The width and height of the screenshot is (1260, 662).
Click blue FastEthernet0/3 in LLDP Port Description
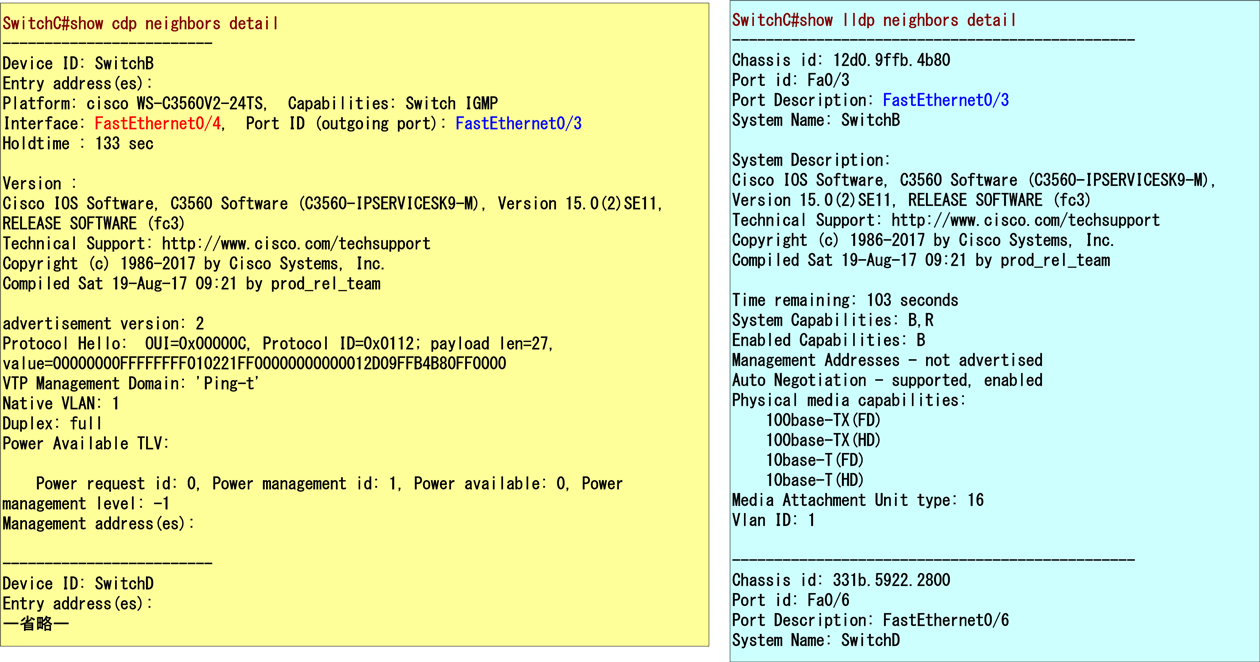[x=945, y=100]
